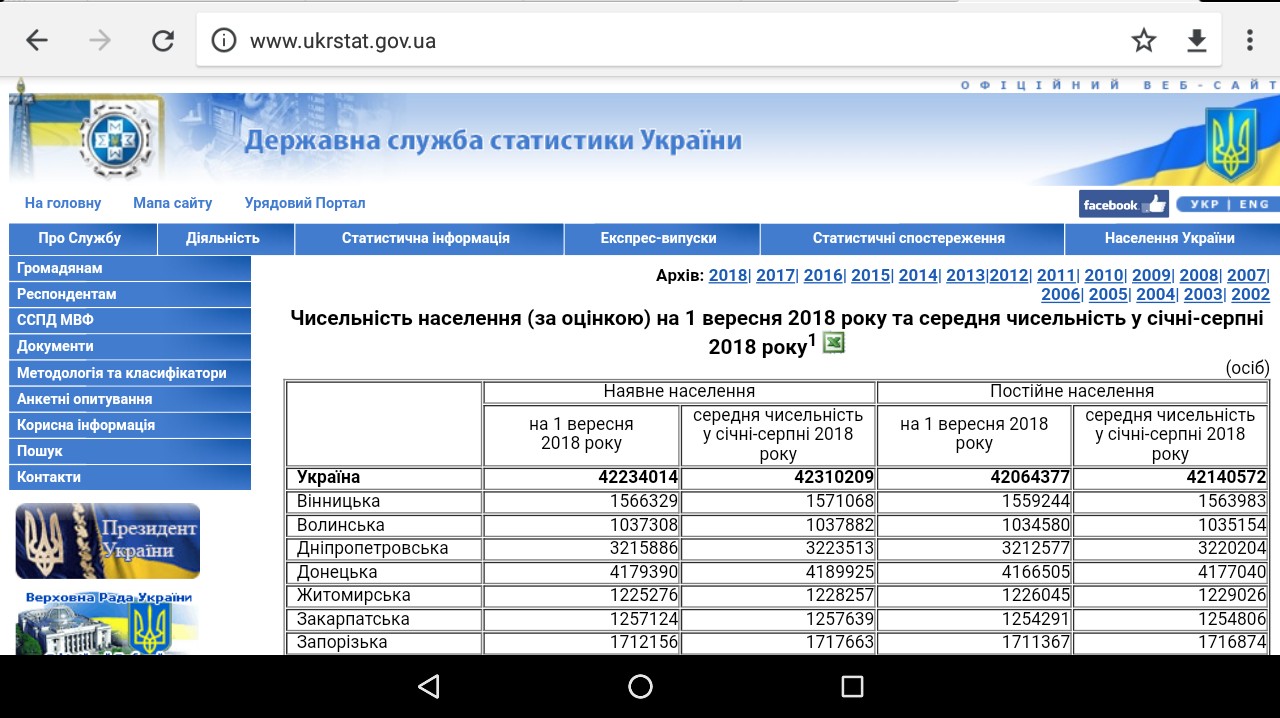Tap the URL address field
The width and height of the screenshot is (1280, 718).
tap(660, 41)
